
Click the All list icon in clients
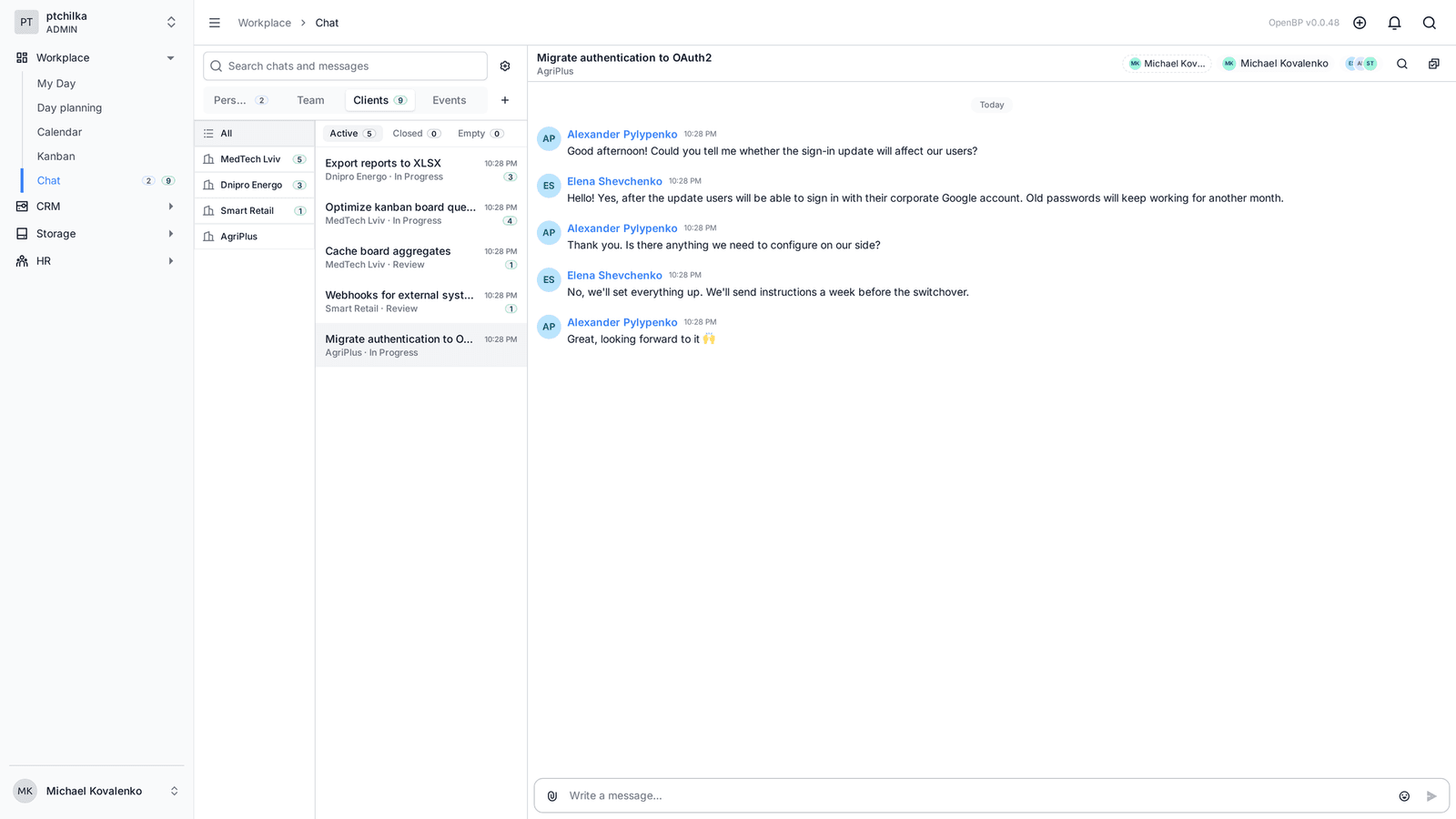pos(209,134)
